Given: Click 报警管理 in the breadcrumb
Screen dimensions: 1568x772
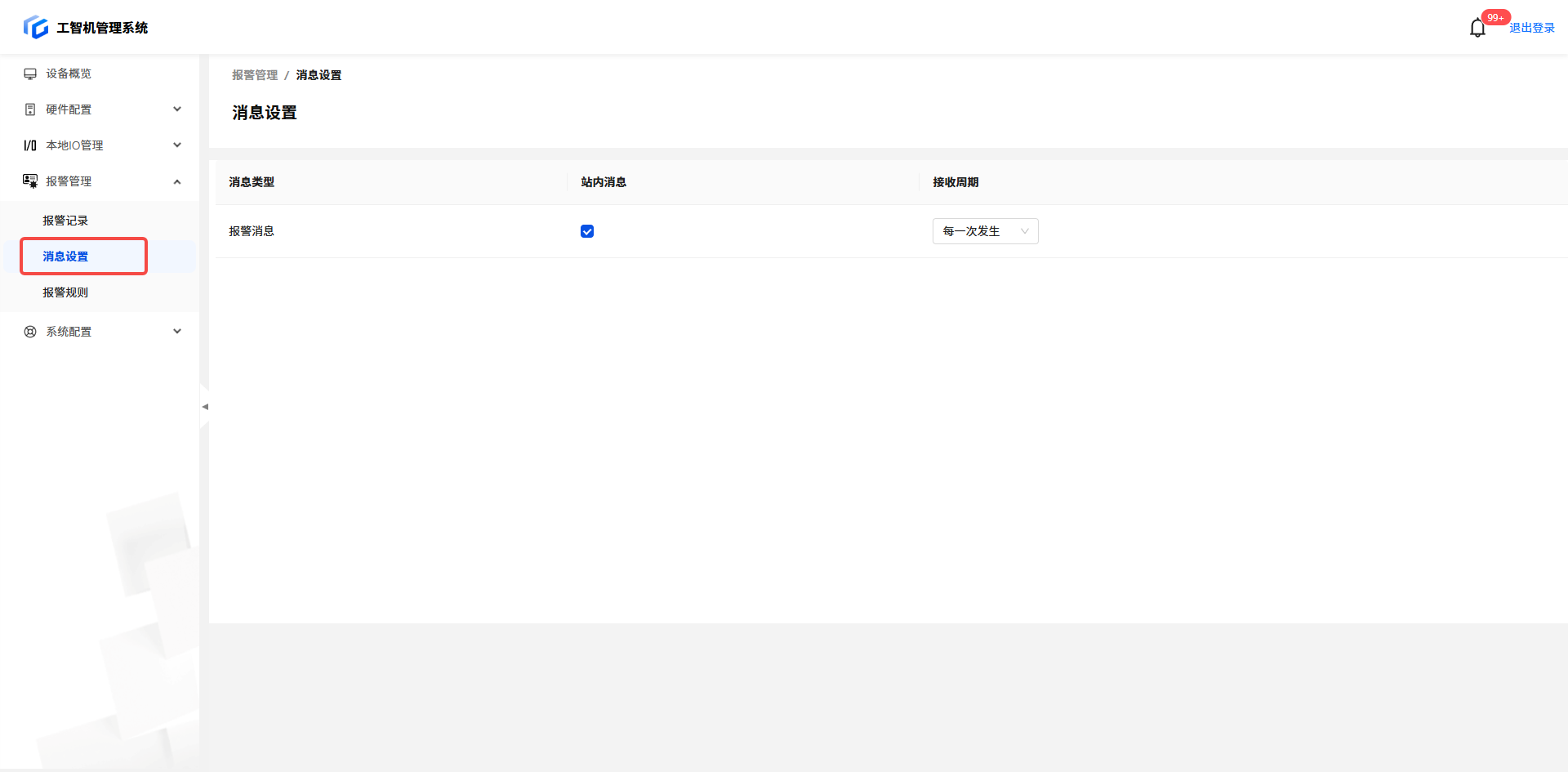Looking at the screenshot, I should point(255,75).
